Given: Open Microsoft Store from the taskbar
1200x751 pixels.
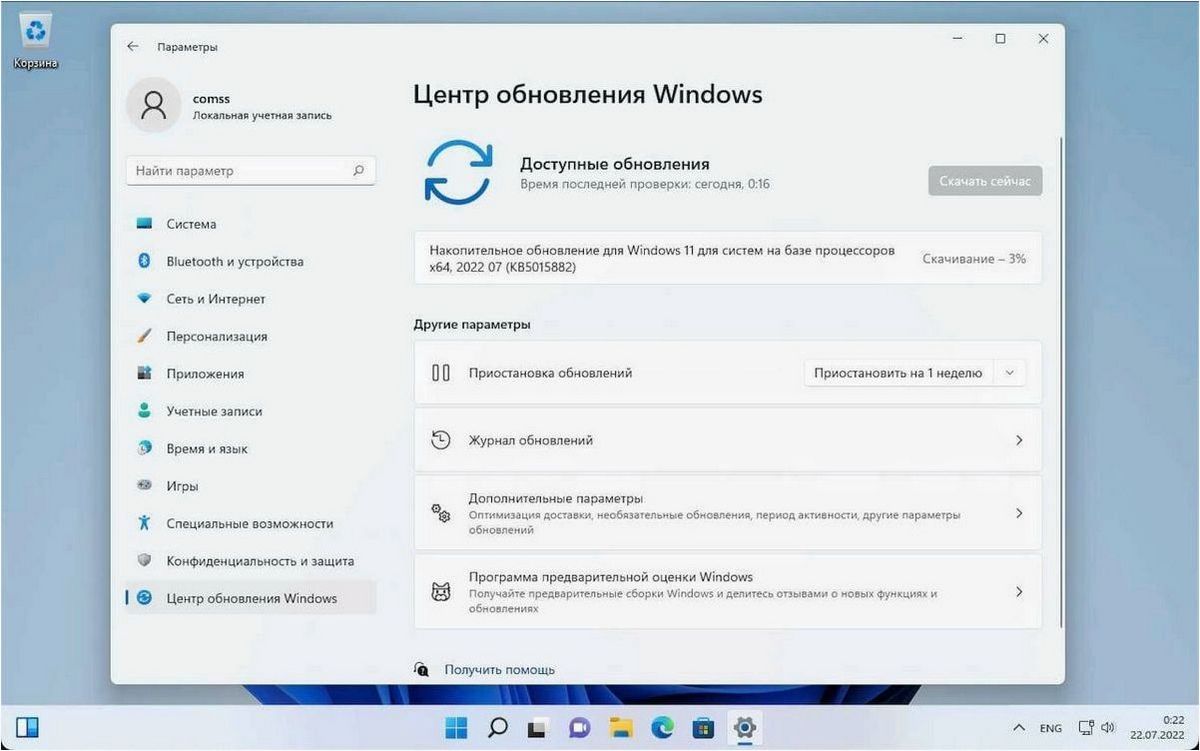Looking at the screenshot, I should 703,726.
